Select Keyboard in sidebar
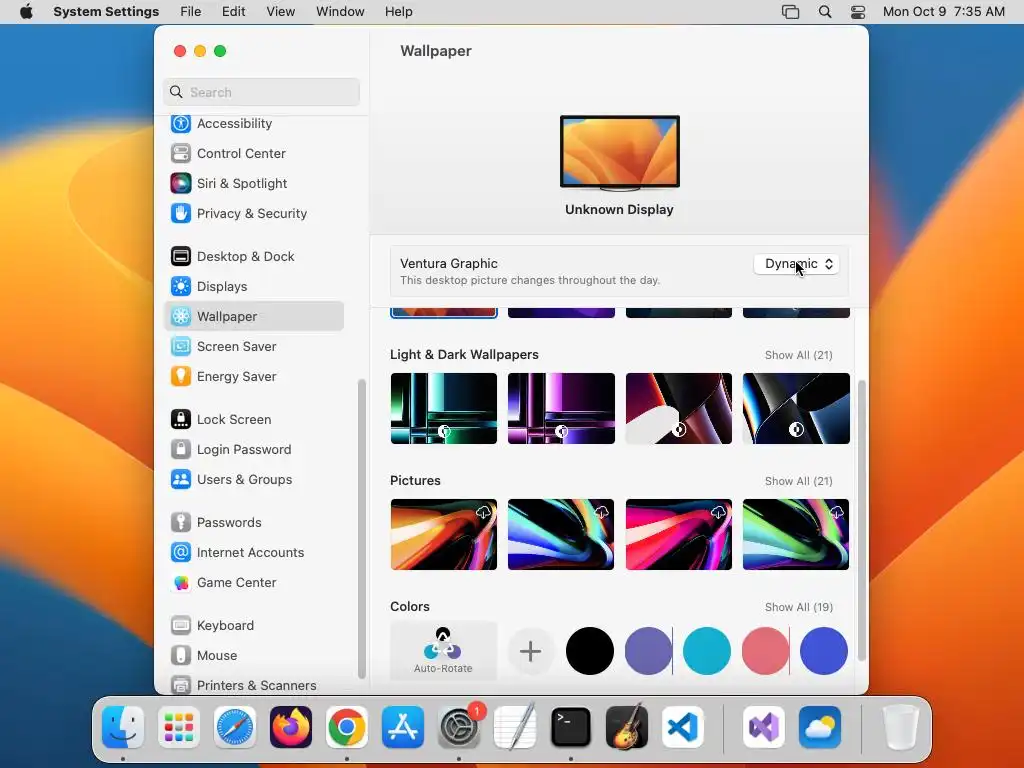This screenshot has width=1024, height=768. pyautogui.click(x=253, y=626)
